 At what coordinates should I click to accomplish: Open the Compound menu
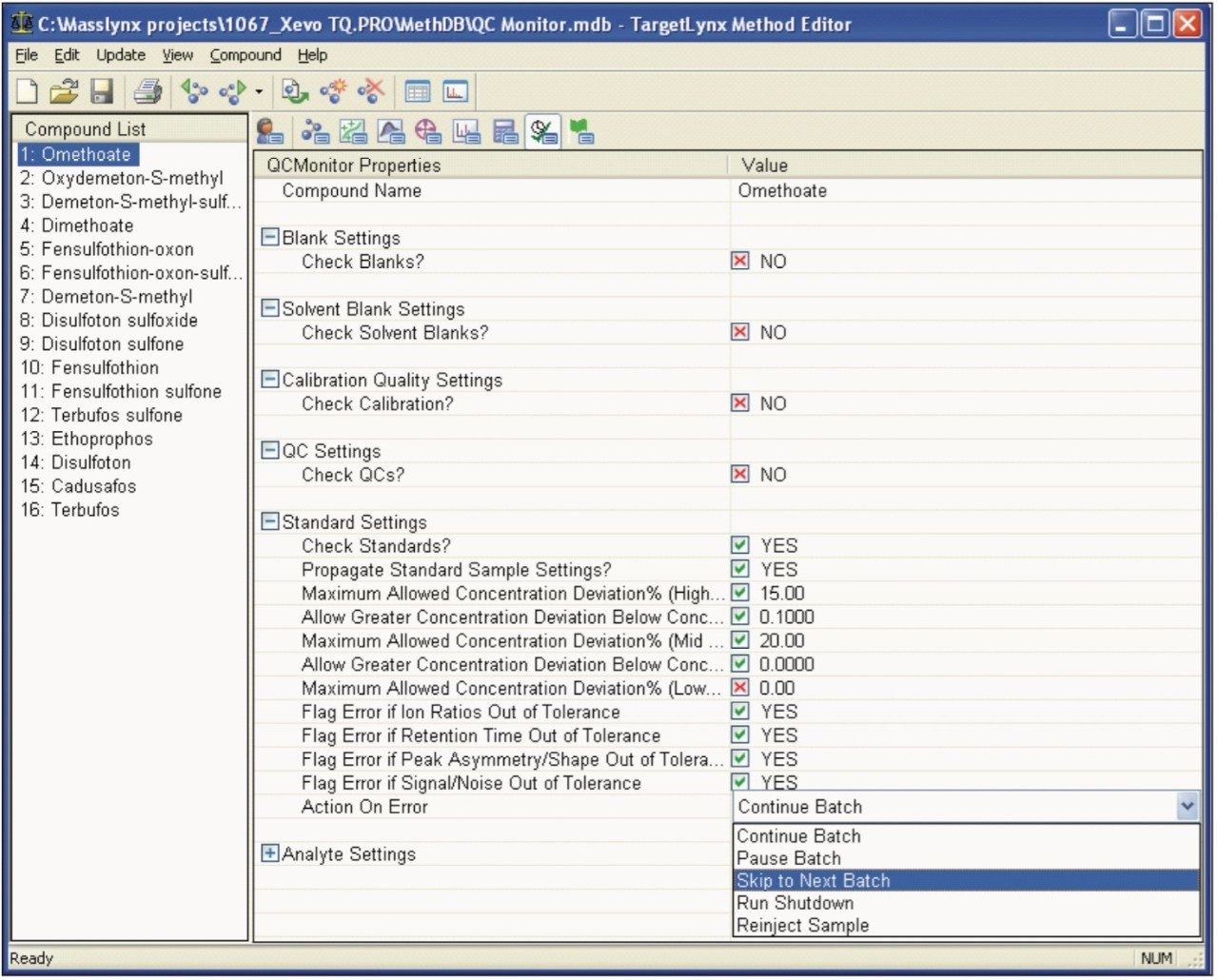[246, 55]
